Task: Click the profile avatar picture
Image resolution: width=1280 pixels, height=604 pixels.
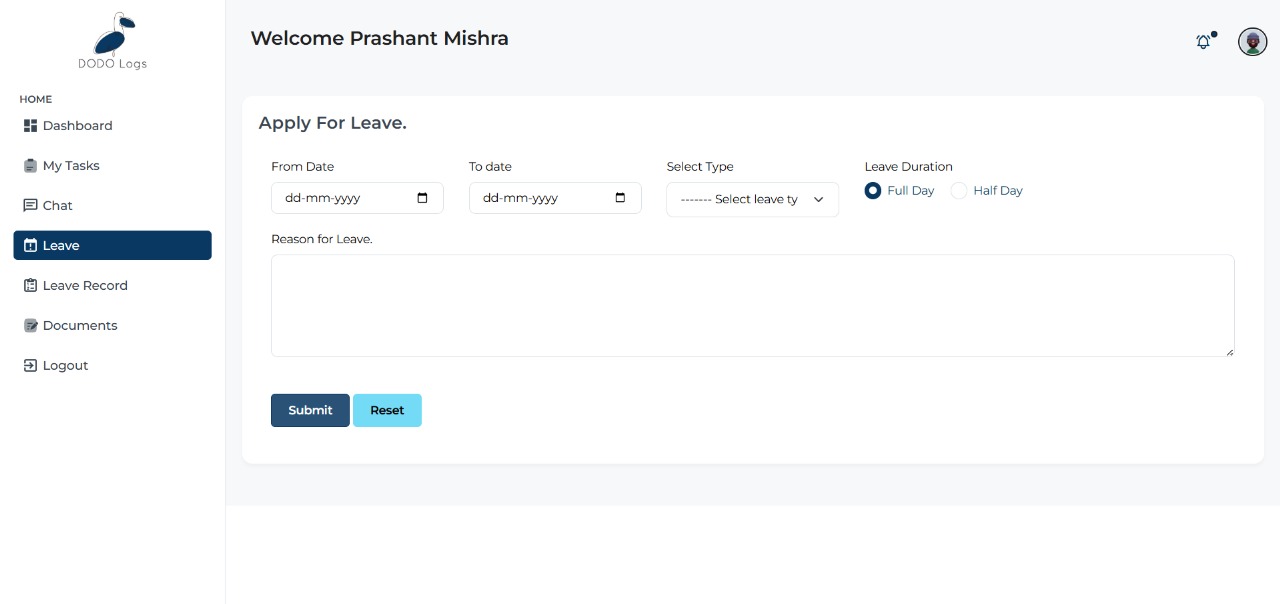Action: click(x=1252, y=42)
